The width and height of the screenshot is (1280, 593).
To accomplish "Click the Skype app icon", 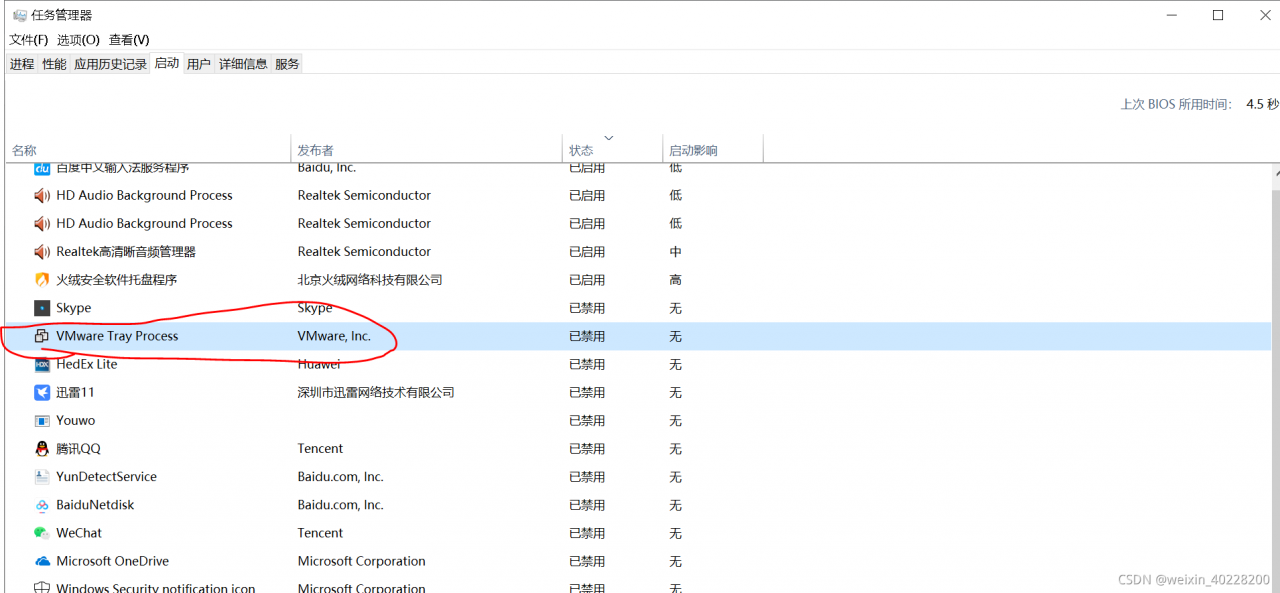I will click(x=42, y=308).
